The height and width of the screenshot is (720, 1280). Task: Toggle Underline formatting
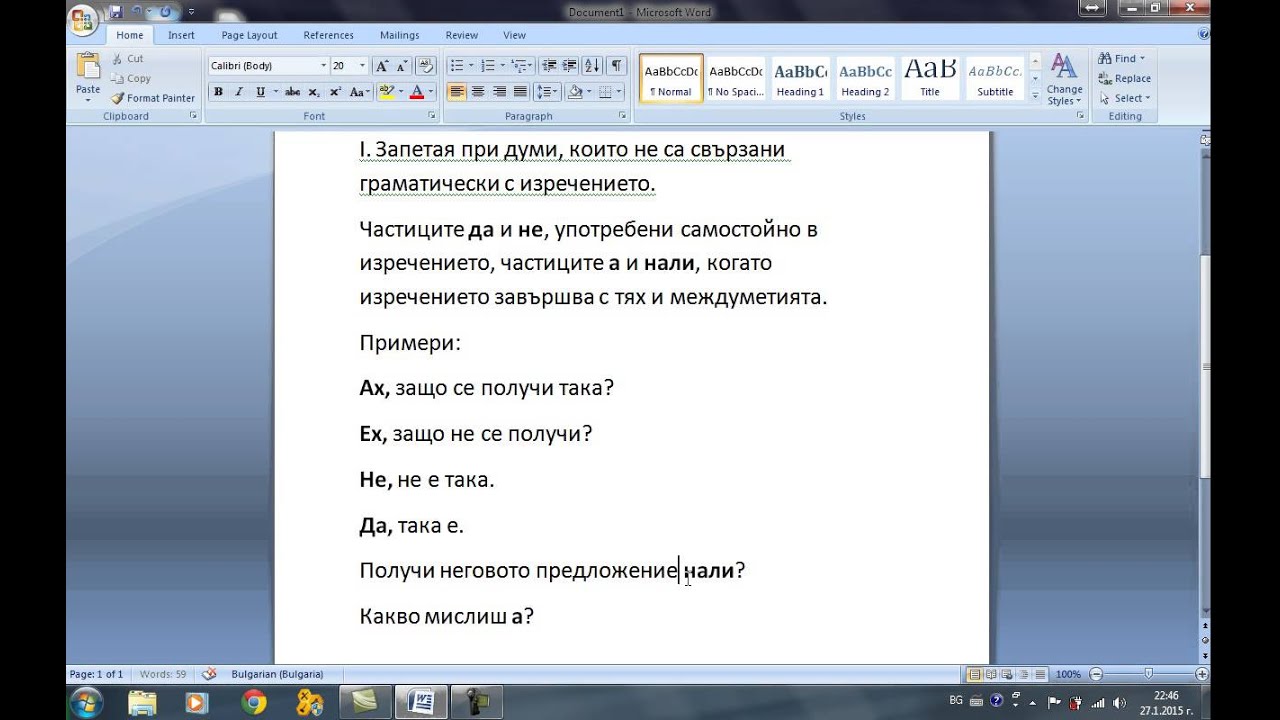click(x=260, y=92)
